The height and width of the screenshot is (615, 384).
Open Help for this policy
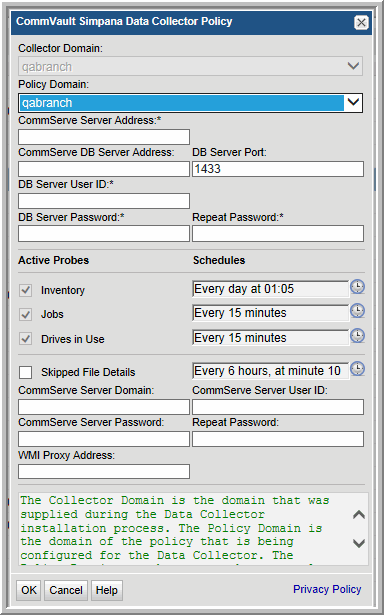click(107, 590)
